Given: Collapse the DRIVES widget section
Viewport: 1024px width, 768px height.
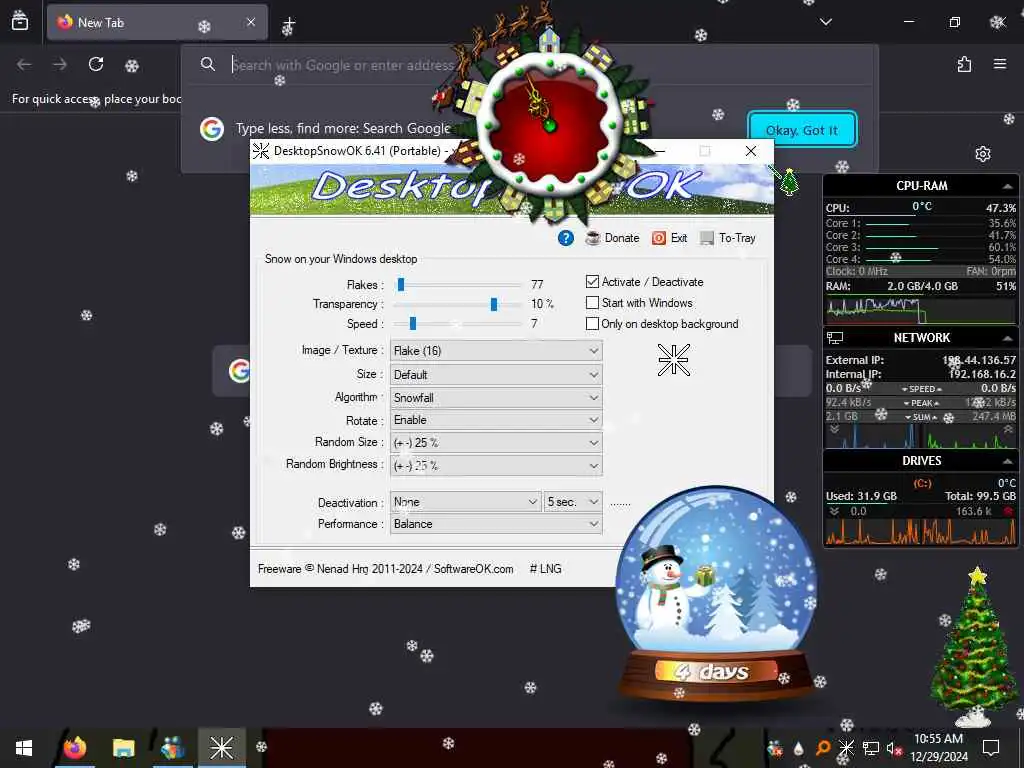Looking at the screenshot, I should (1008, 461).
